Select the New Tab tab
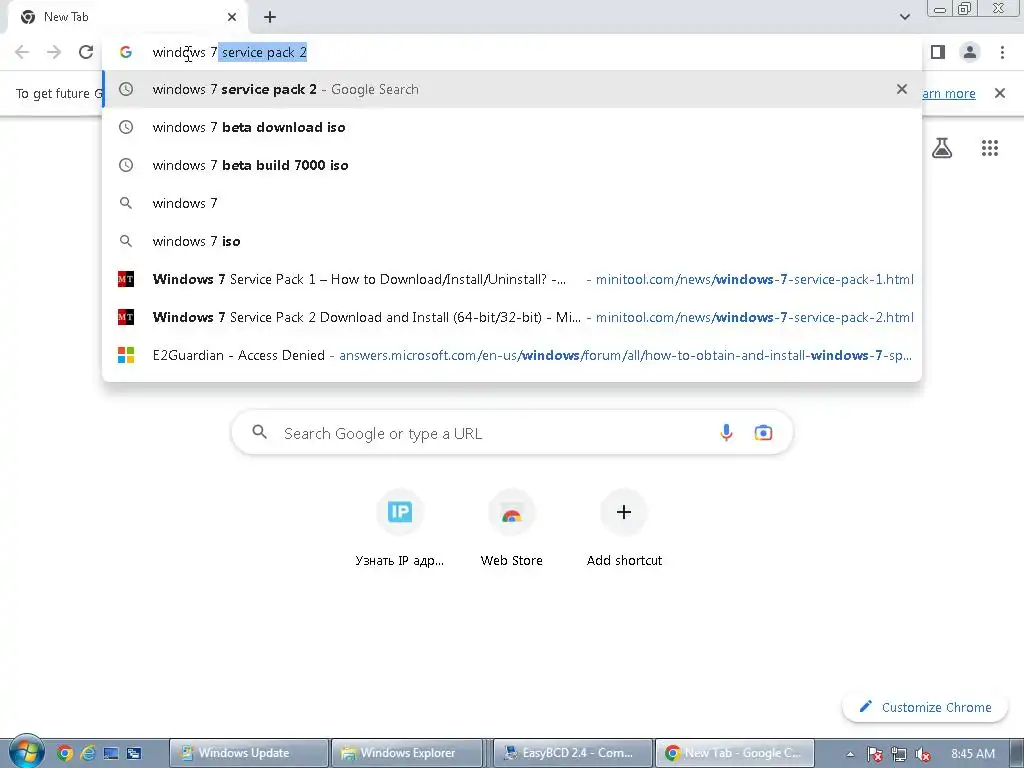 coord(127,17)
